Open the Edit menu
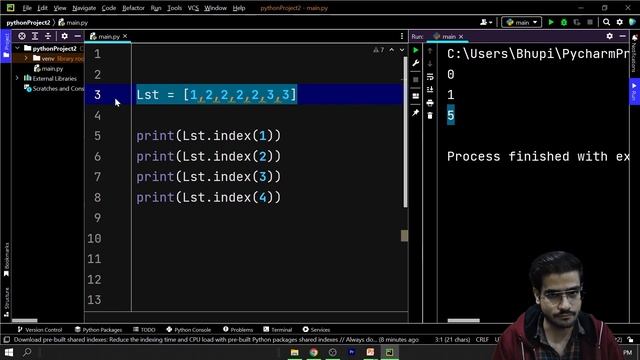This screenshot has height=360, width=640. click(x=42, y=8)
